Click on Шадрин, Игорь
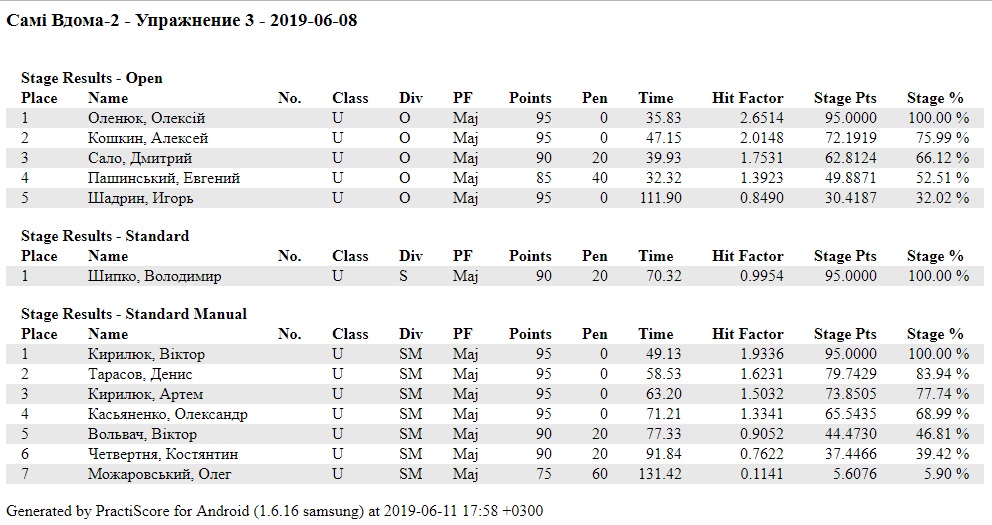 tap(141, 198)
